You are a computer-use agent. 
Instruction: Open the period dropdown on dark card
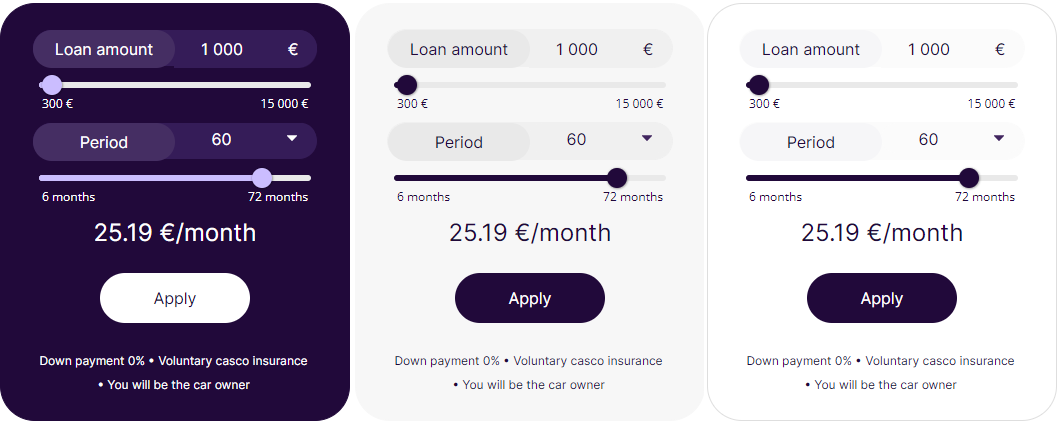(x=291, y=139)
